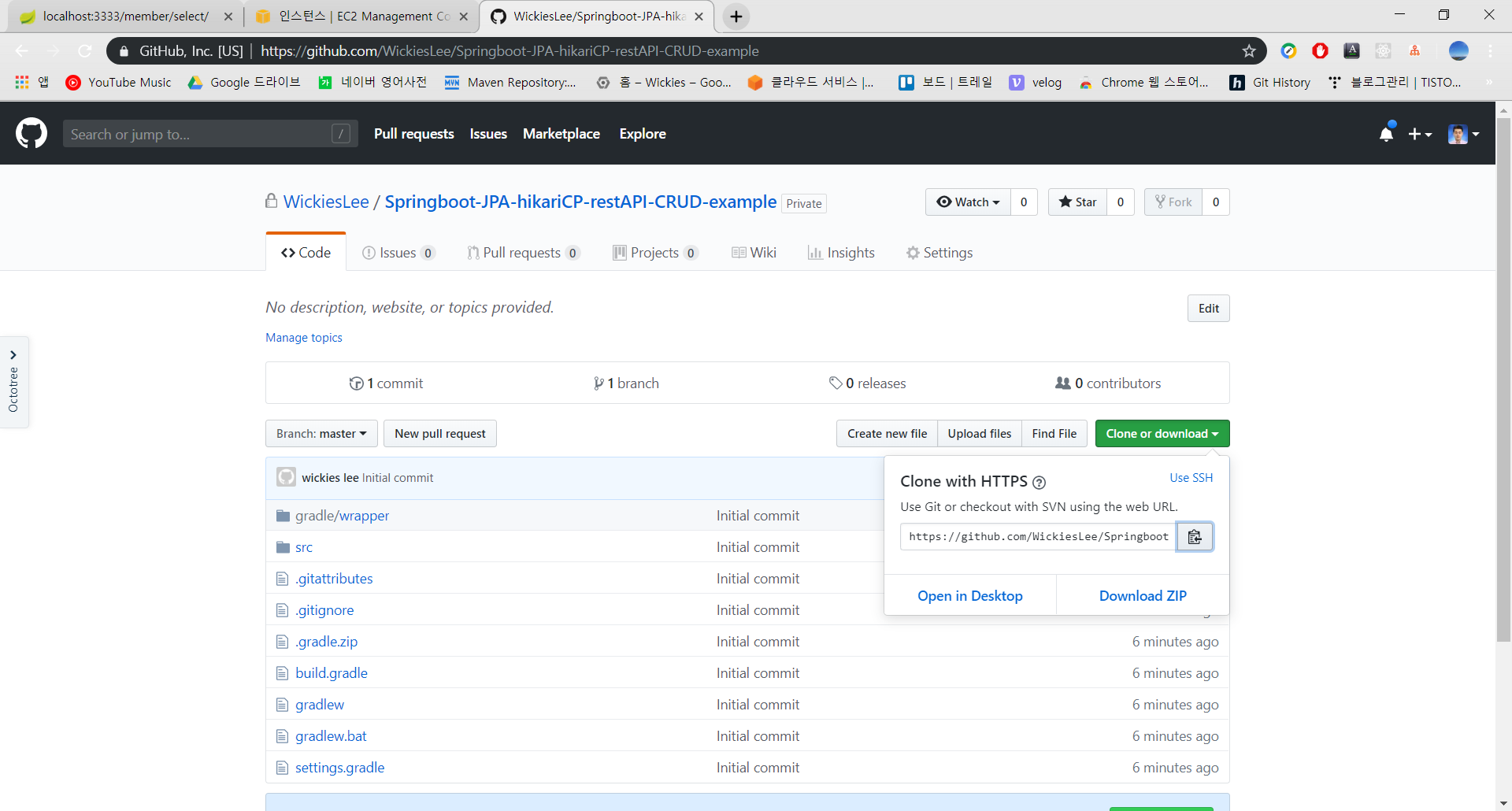Open repository Settings tab
The image size is (1512, 811).
coord(939,253)
